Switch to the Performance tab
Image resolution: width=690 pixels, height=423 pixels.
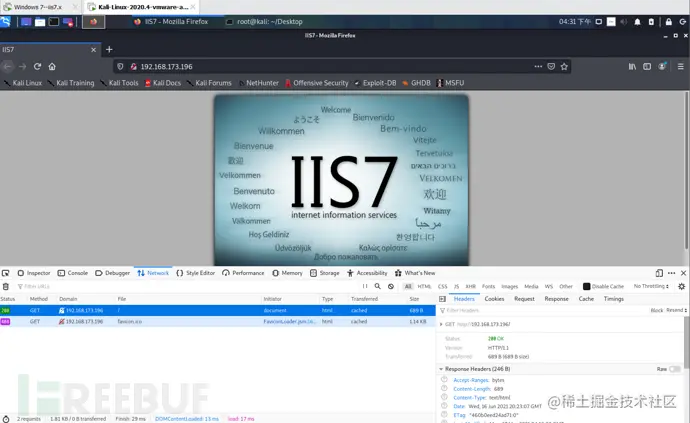[x=243, y=273]
